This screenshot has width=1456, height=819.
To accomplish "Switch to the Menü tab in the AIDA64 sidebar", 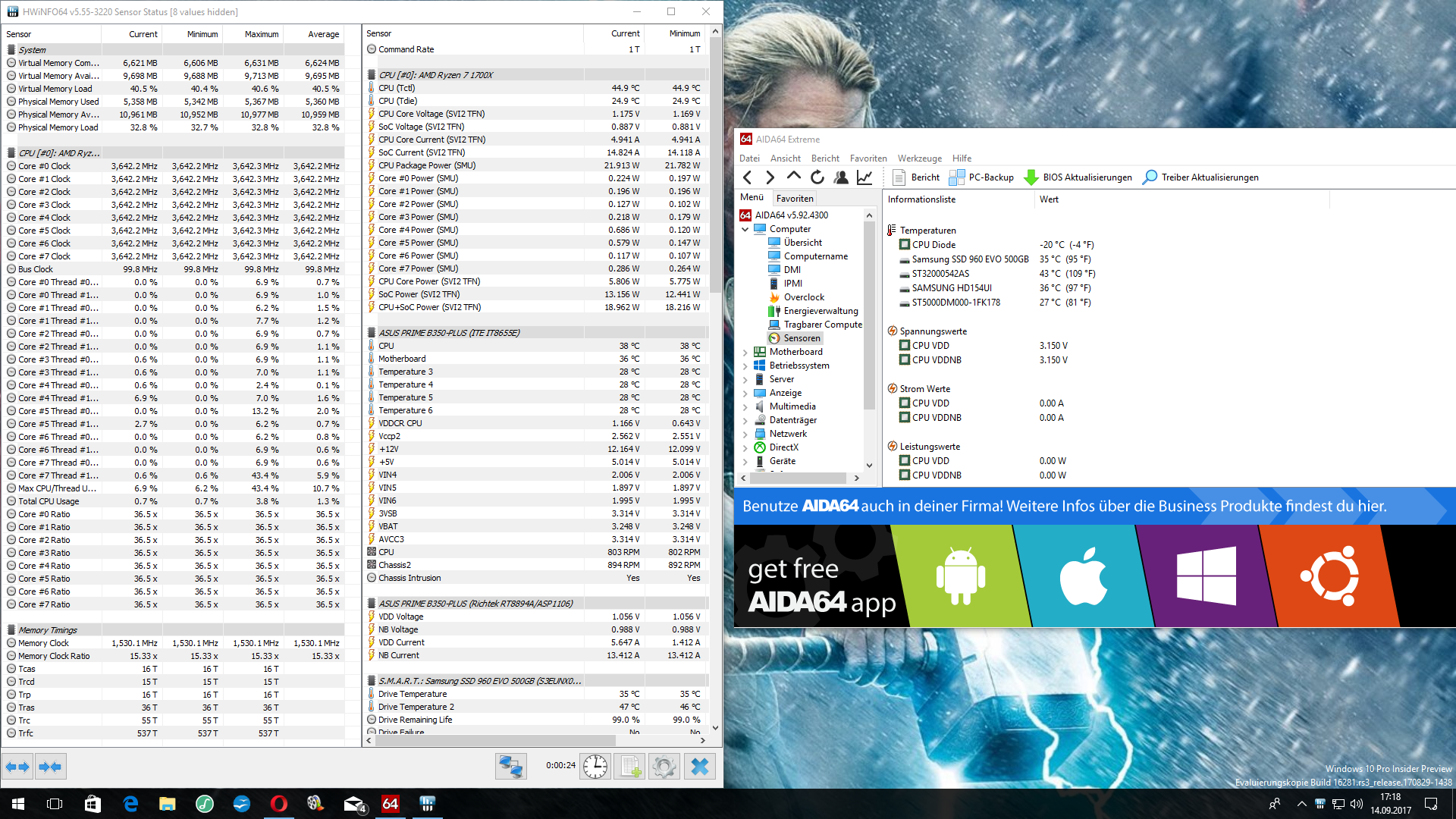I will (x=752, y=197).
